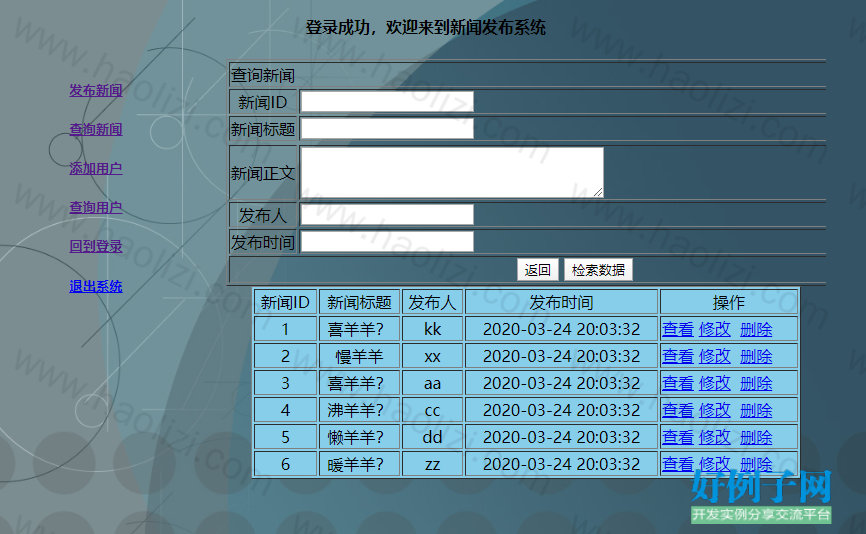Image resolution: width=866 pixels, height=534 pixels.
Task: Open 查看 for publisher dd row
Action: (x=678, y=437)
